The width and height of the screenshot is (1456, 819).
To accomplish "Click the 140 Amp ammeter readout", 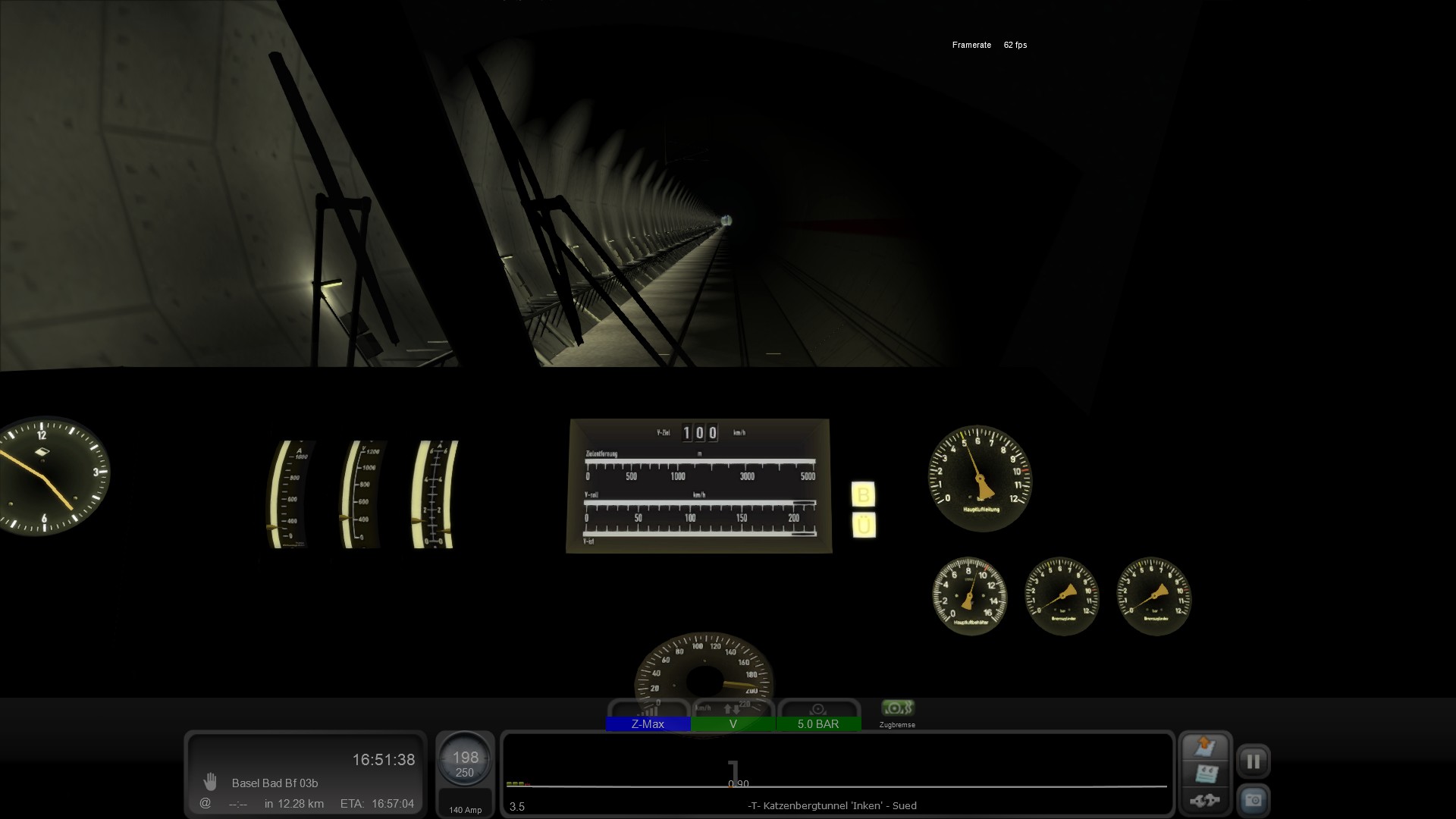I will [x=465, y=810].
